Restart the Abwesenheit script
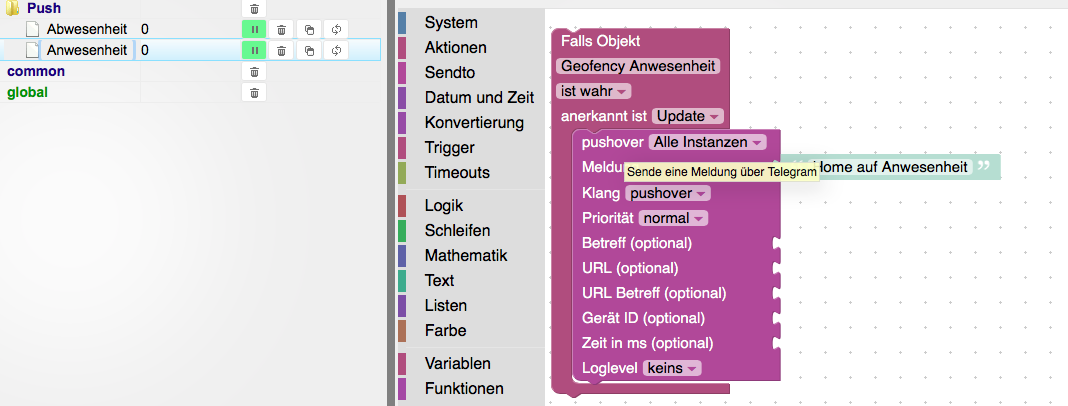This screenshot has width=1068, height=406. coord(336,30)
